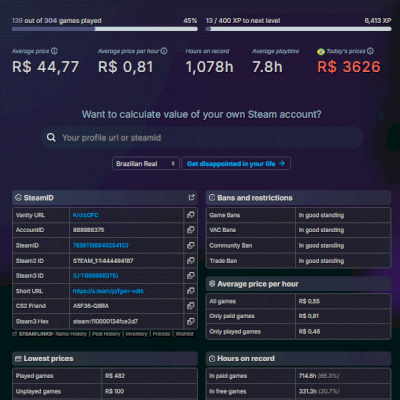Click the R$ 3626 today's price value
The width and height of the screenshot is (400, 400).
[349, 67]
